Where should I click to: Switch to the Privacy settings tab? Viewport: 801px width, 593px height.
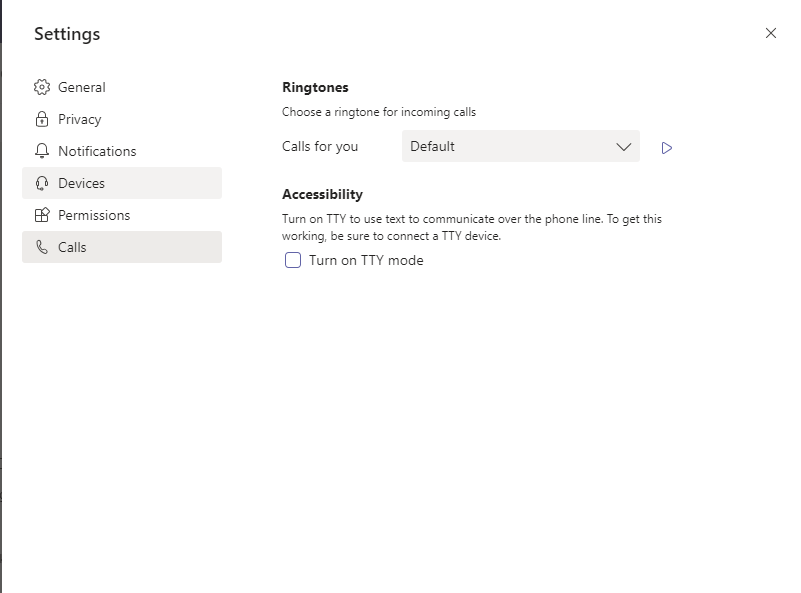[x=80, y=119]
